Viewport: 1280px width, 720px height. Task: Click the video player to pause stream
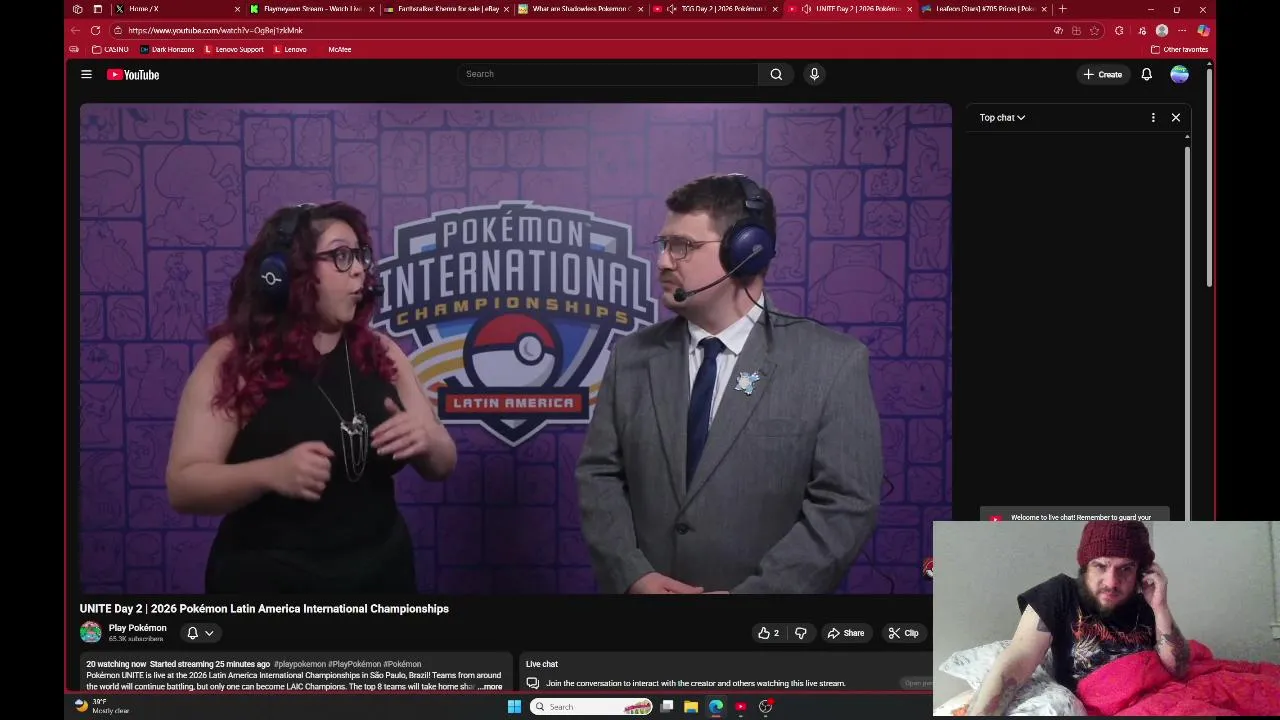click(516, 348)
